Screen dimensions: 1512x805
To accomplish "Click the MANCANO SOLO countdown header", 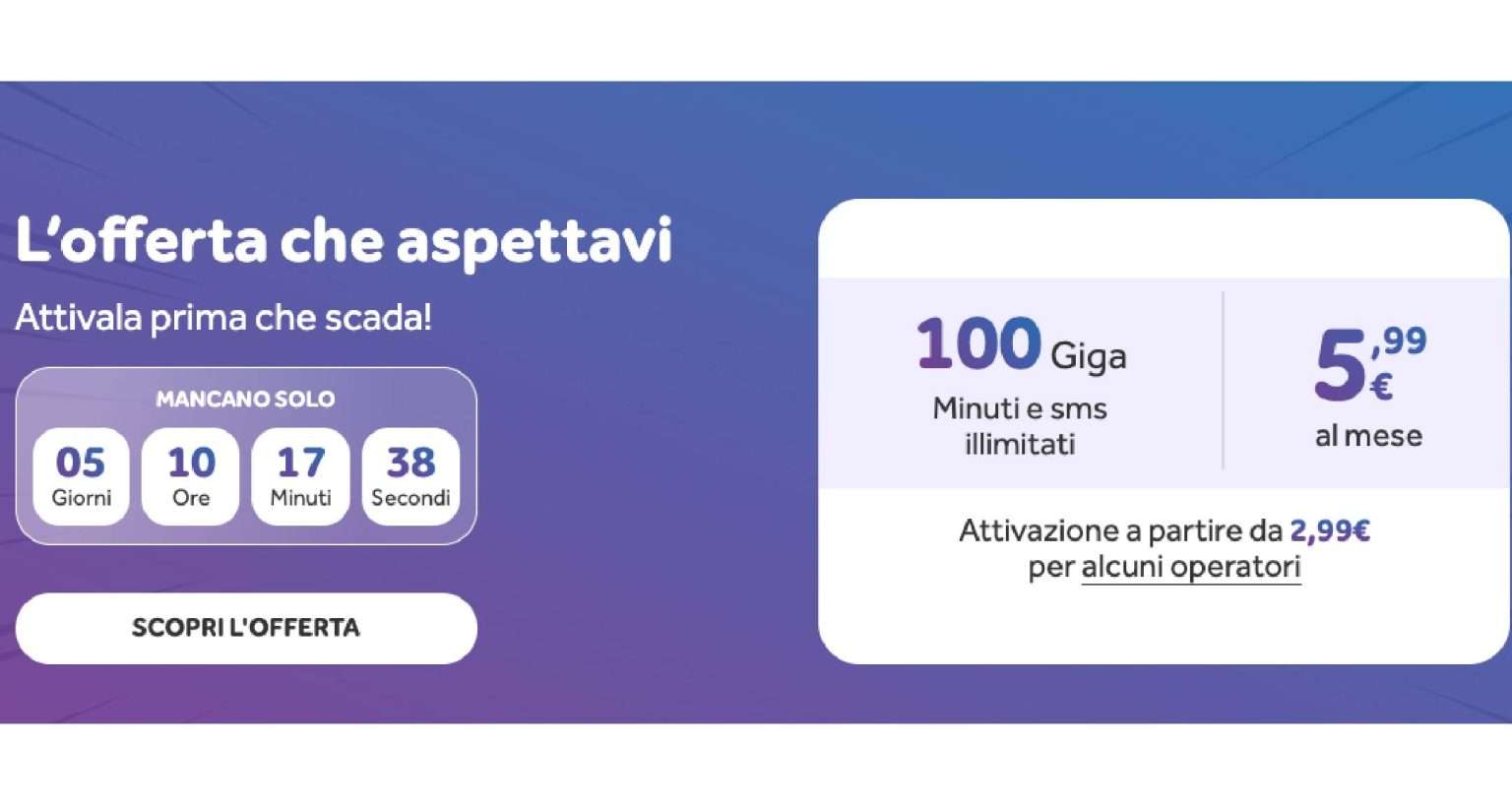I will tap(245, 399).
